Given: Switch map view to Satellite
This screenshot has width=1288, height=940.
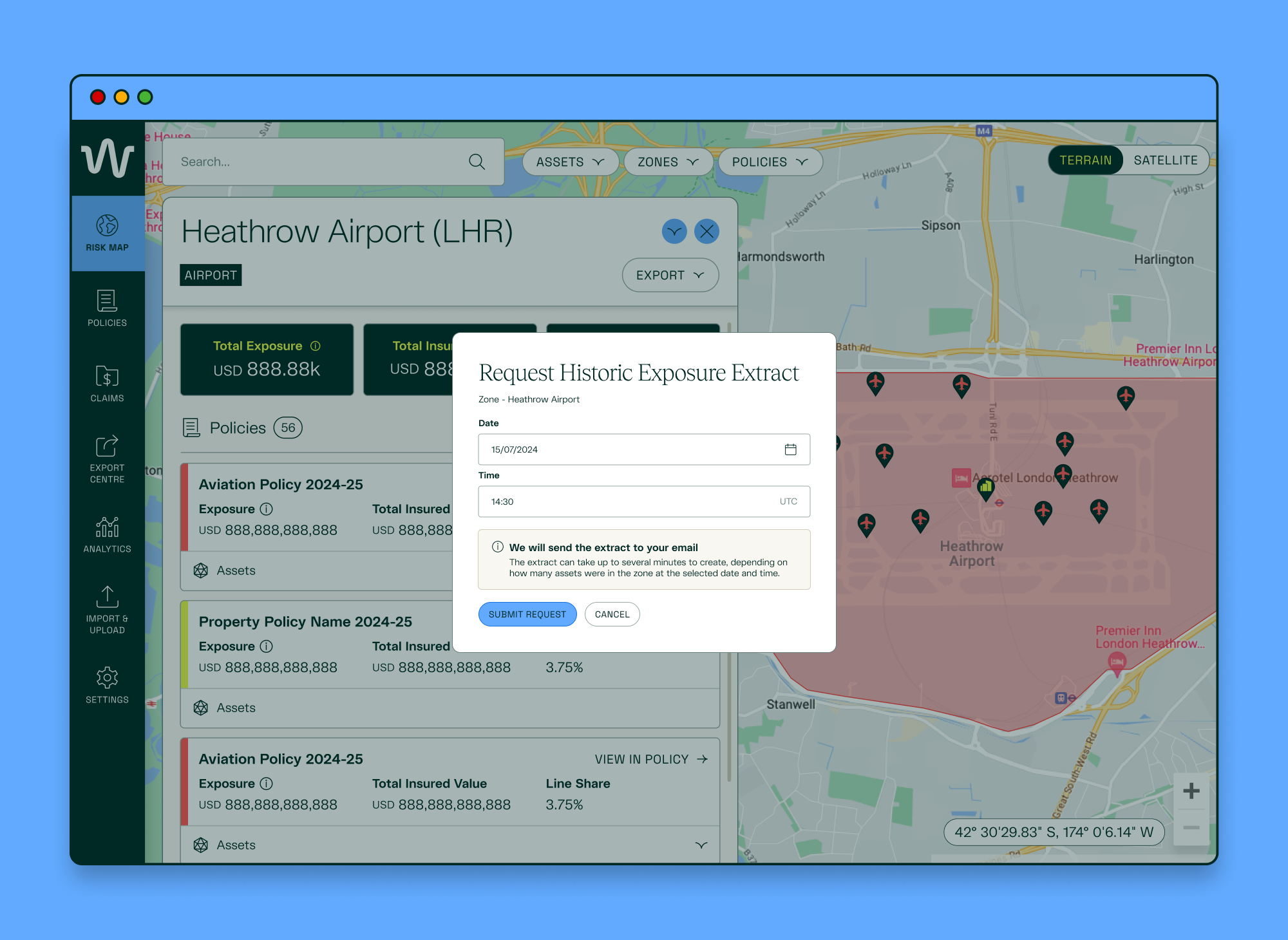Looking at the screenshot, I should [1166, 160].
